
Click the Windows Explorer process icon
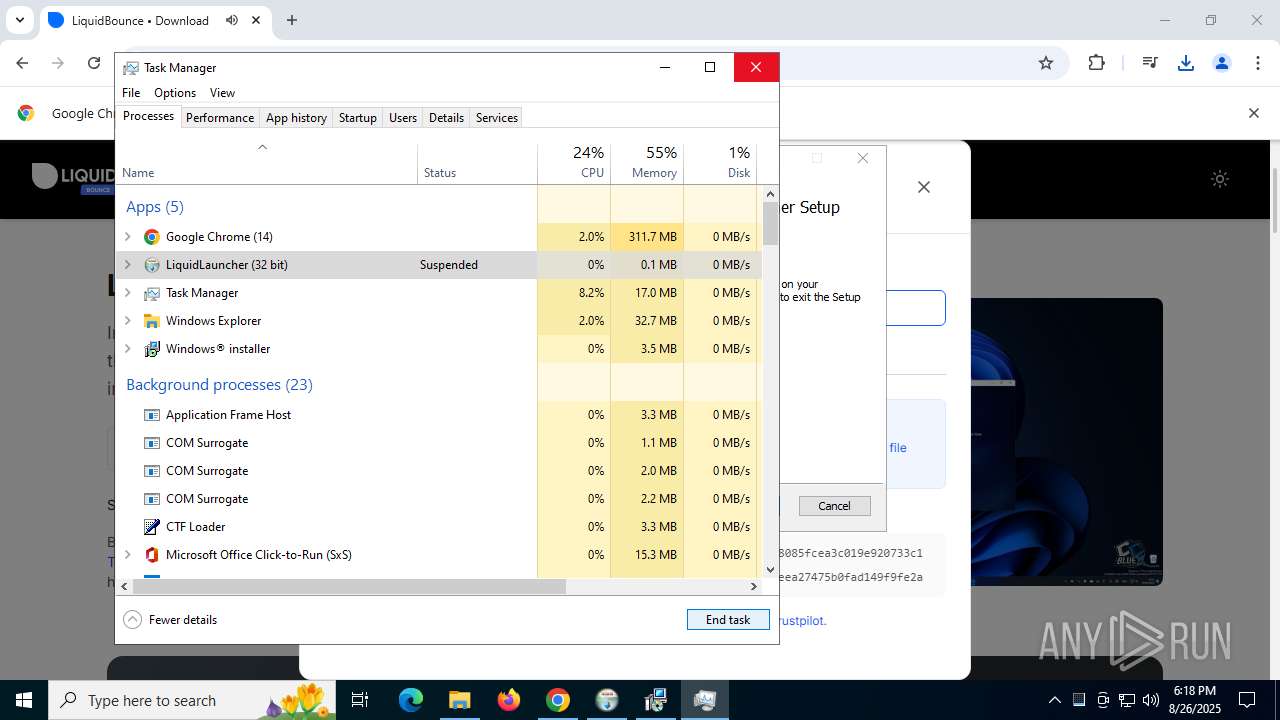[152, 321]
